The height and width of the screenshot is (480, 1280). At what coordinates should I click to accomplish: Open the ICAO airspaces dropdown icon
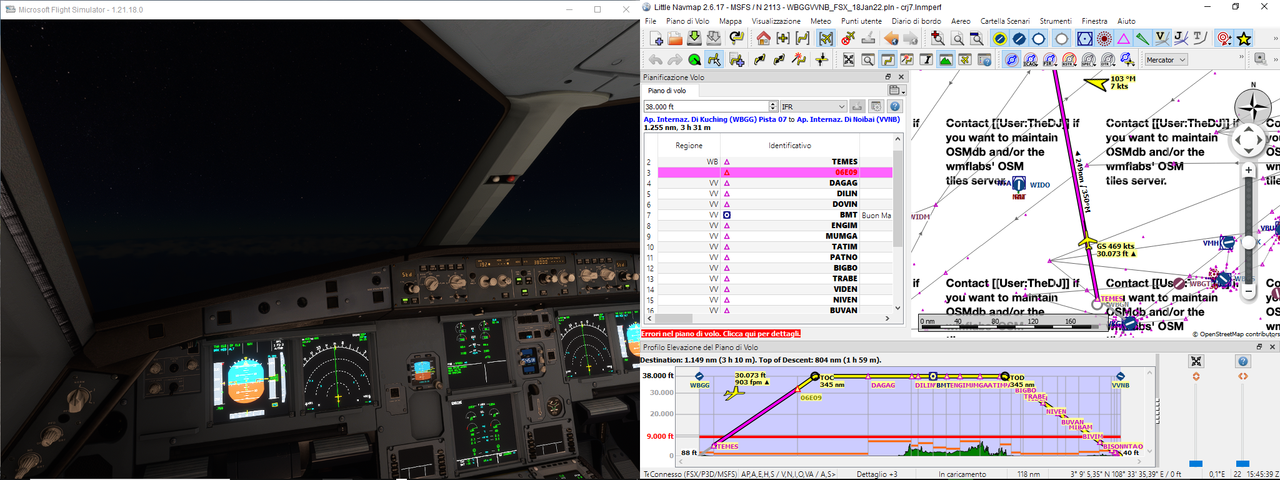[1031, 59]
